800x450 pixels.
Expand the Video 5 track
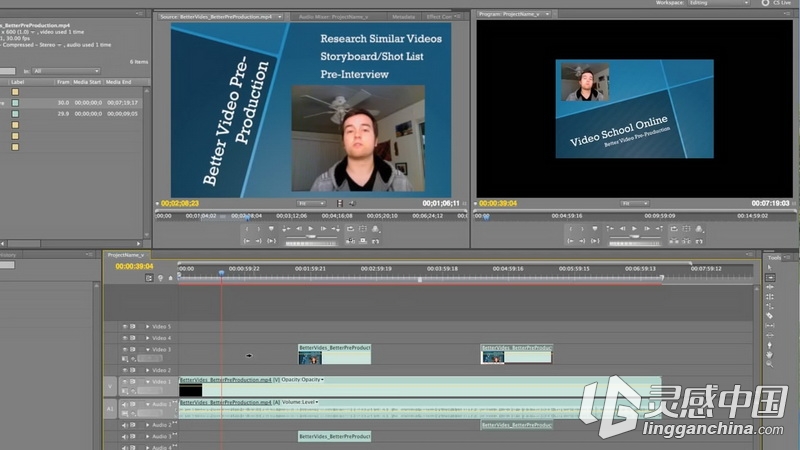147,327
